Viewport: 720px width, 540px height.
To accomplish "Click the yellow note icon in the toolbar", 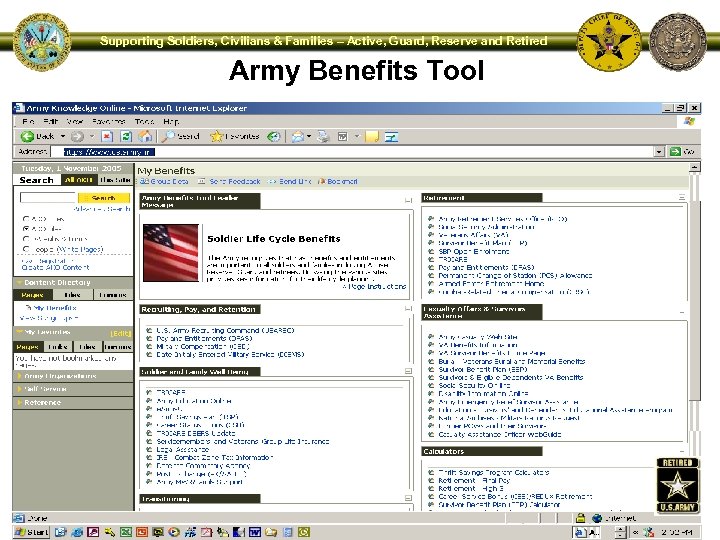I will pyautogui.click(x=372, y=136).
